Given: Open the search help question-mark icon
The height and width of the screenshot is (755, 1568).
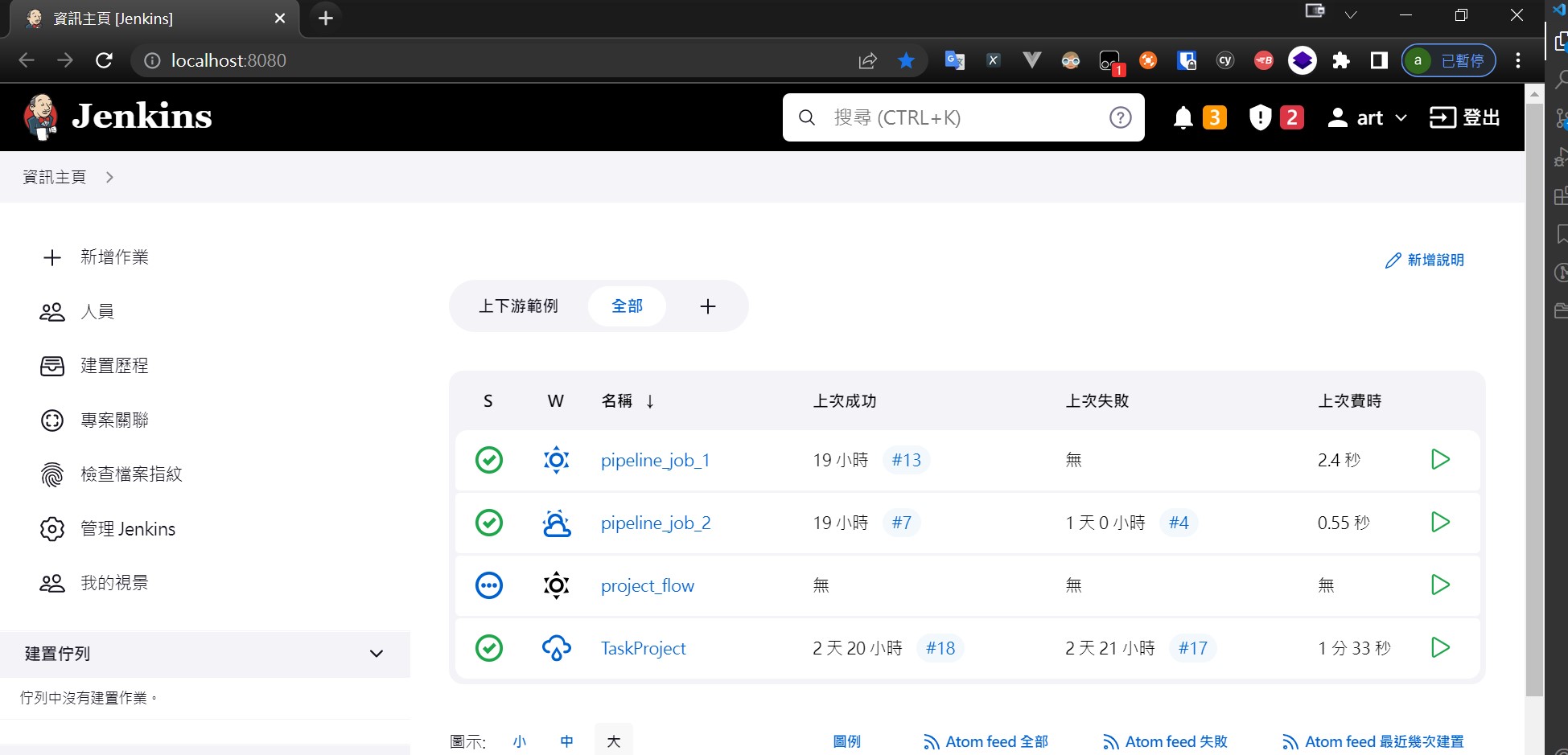Looking at the screenshot, I should [1120, 117].
